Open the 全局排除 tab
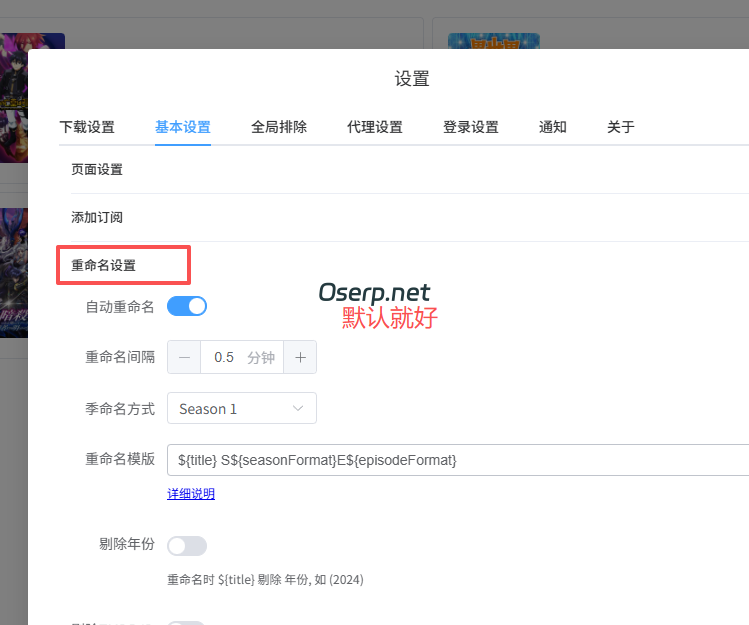Image resolution: width=749 pixels, height=625 pixels. [279, 127]
